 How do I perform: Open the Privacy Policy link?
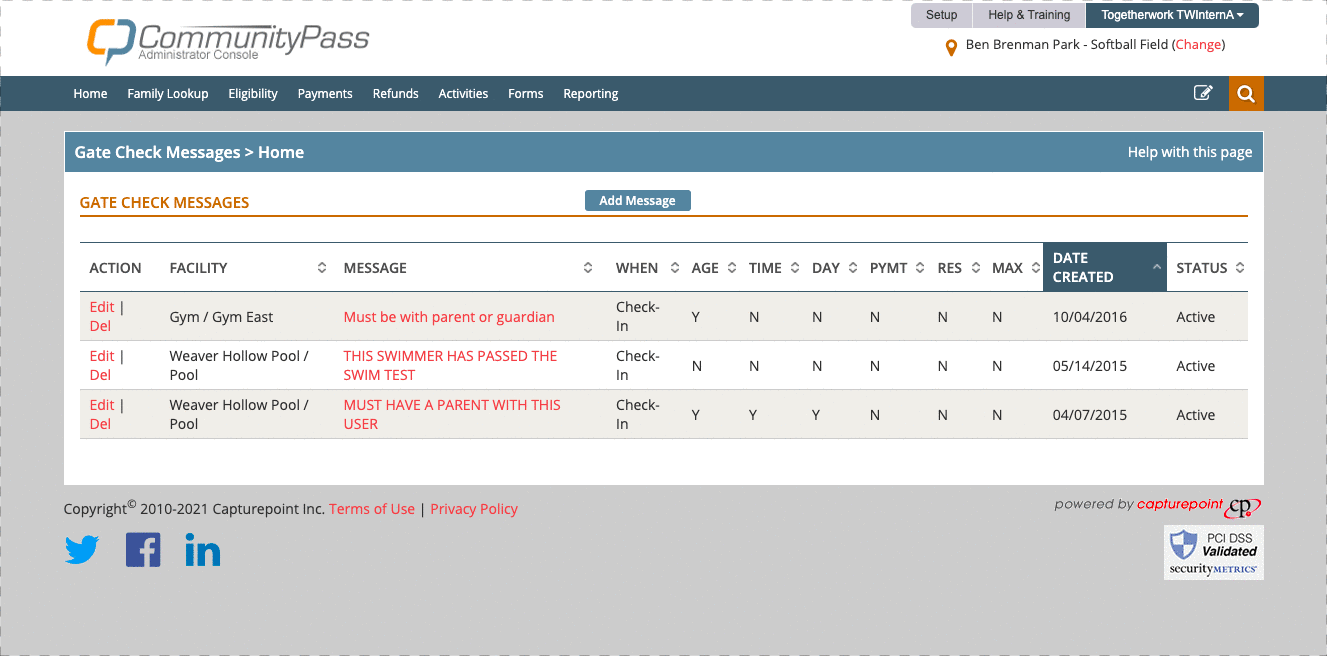(x=474, y=509)
